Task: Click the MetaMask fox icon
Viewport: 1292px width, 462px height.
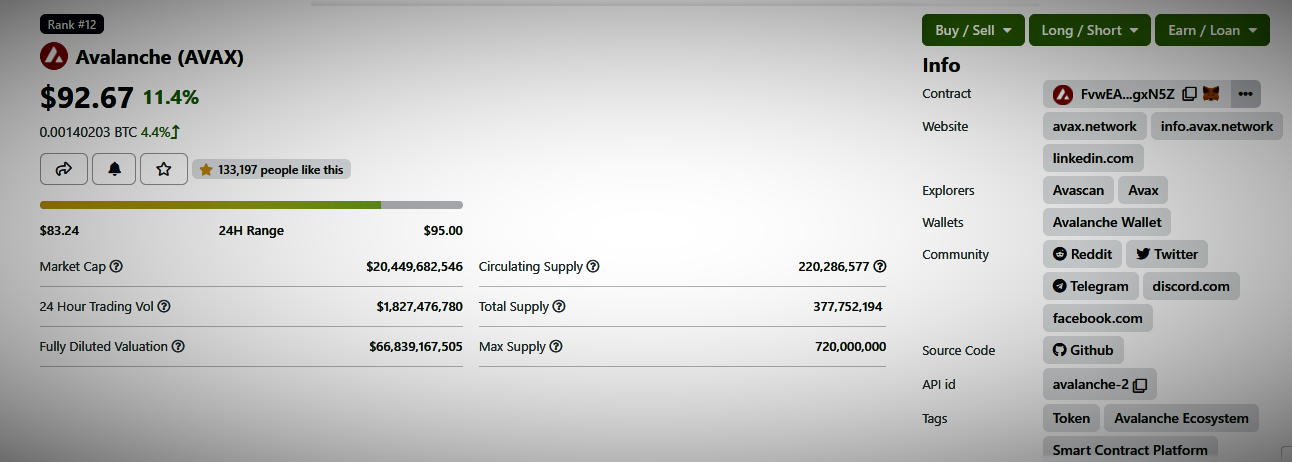Action: [x=1210, y=94]
